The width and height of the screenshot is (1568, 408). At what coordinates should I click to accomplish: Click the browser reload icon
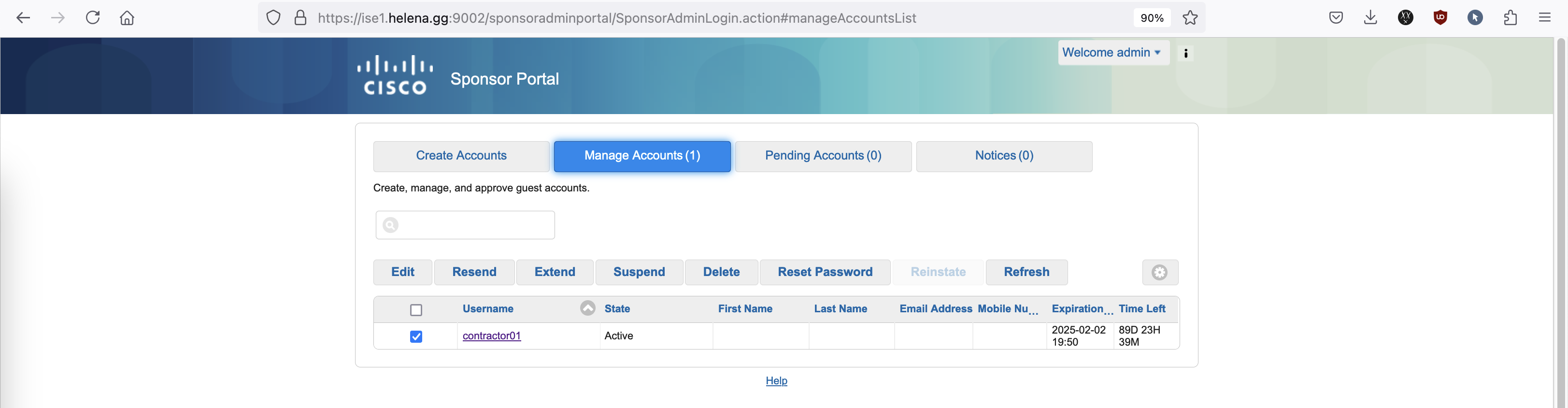93,18
